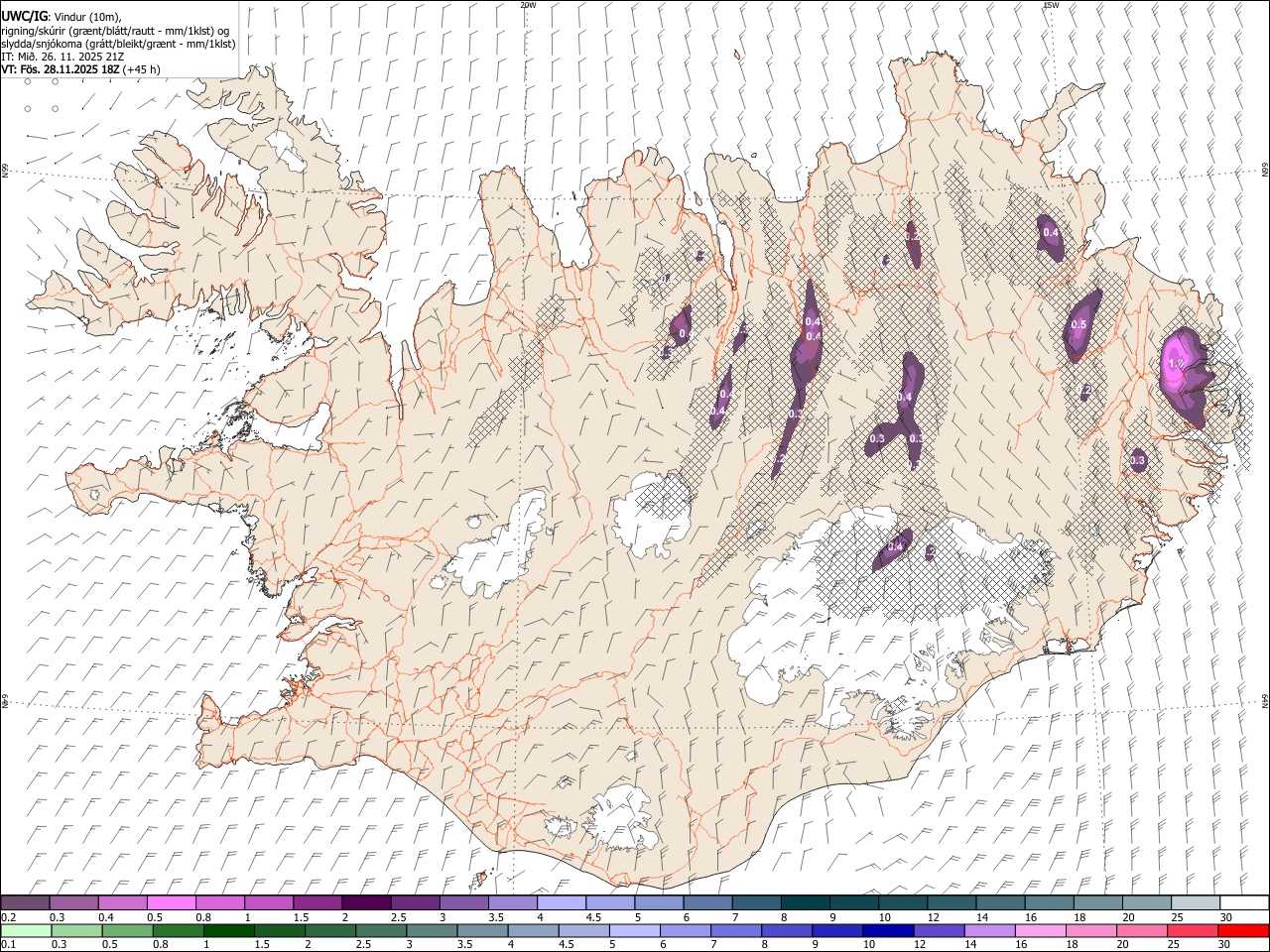Click white 30 swatch ending snow legend
The height and width of the screenshot is (952, 1270).
1244,903
